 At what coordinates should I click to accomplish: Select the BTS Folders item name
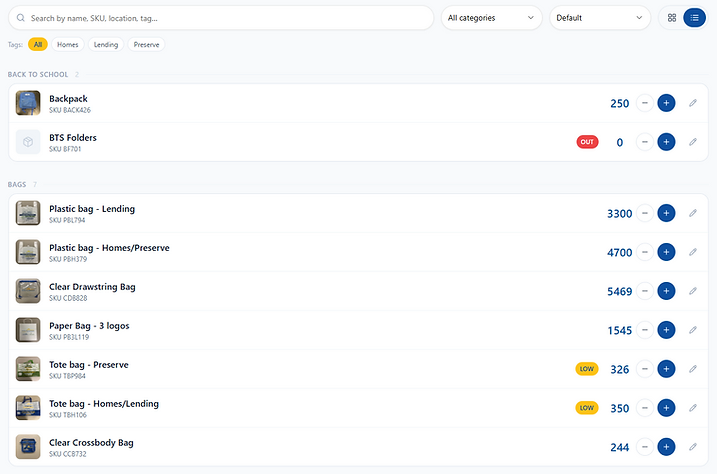click(73, 138)
